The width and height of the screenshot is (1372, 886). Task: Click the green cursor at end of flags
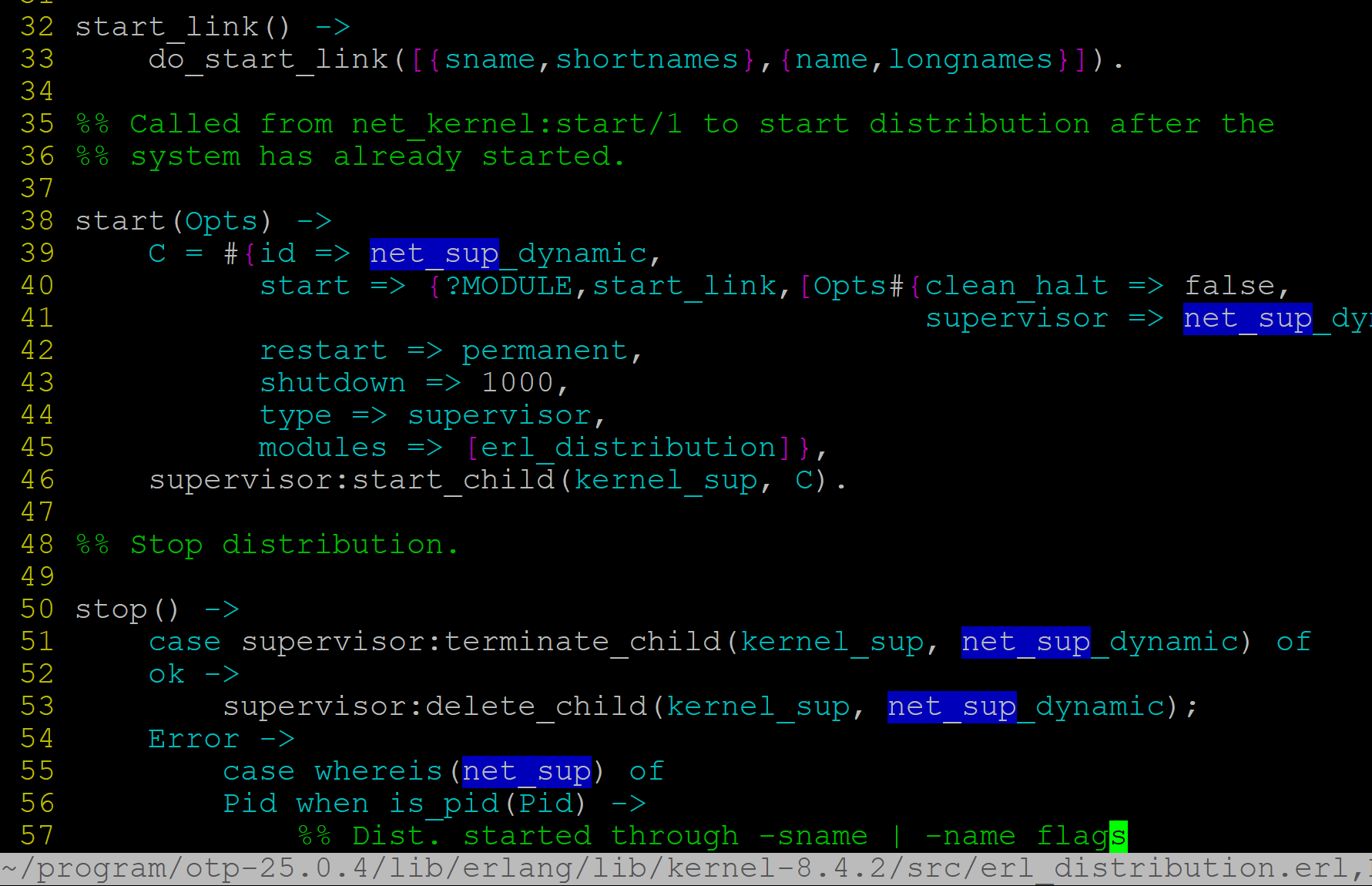tap(1119, 837)
